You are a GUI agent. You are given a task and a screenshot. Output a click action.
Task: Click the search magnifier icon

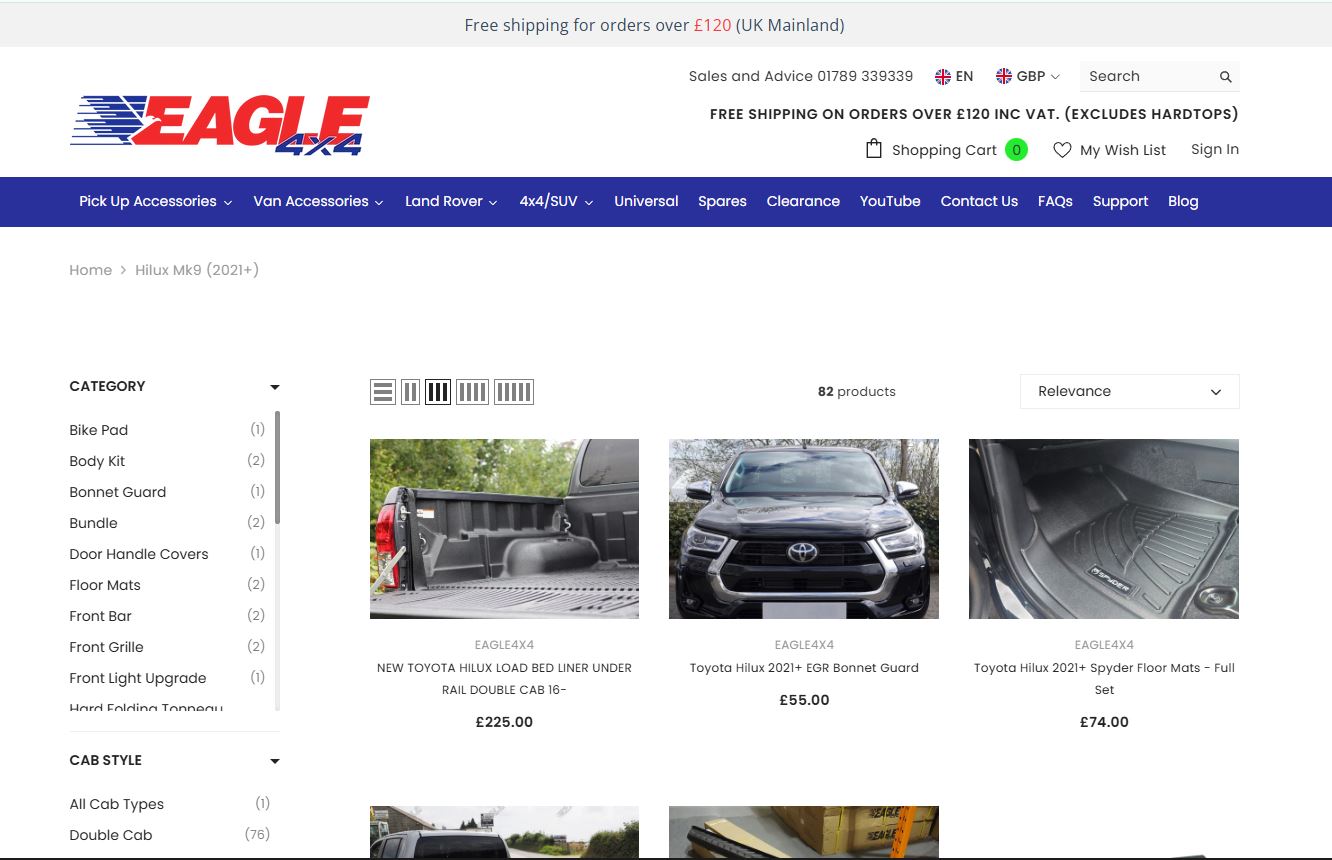click(1225, 77)
